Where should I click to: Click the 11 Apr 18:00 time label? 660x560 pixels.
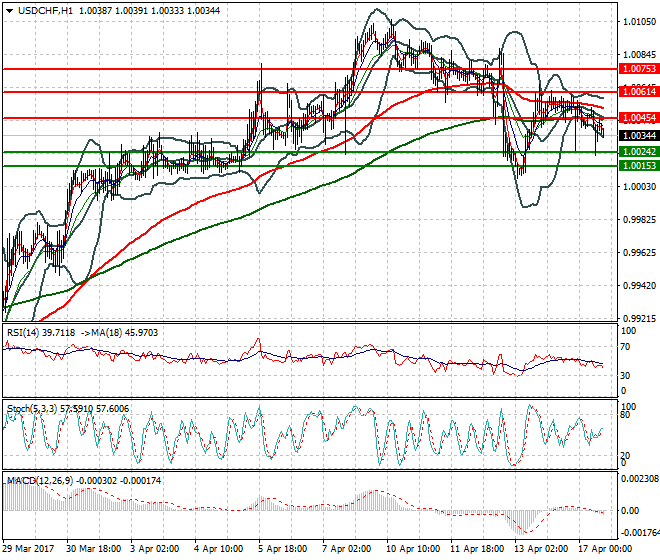point(477,549)
